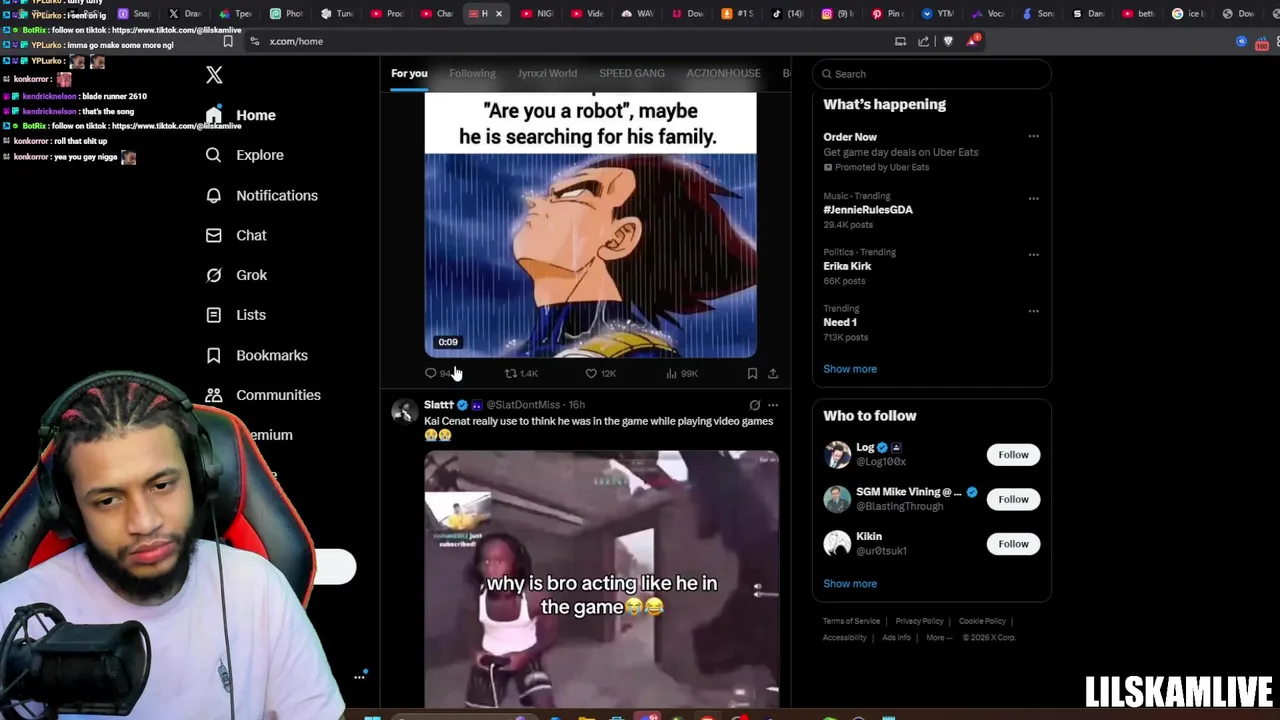Open the Erika Kirk trend
This screenshot has width=1280, height=720.
(x=847, y=266)
